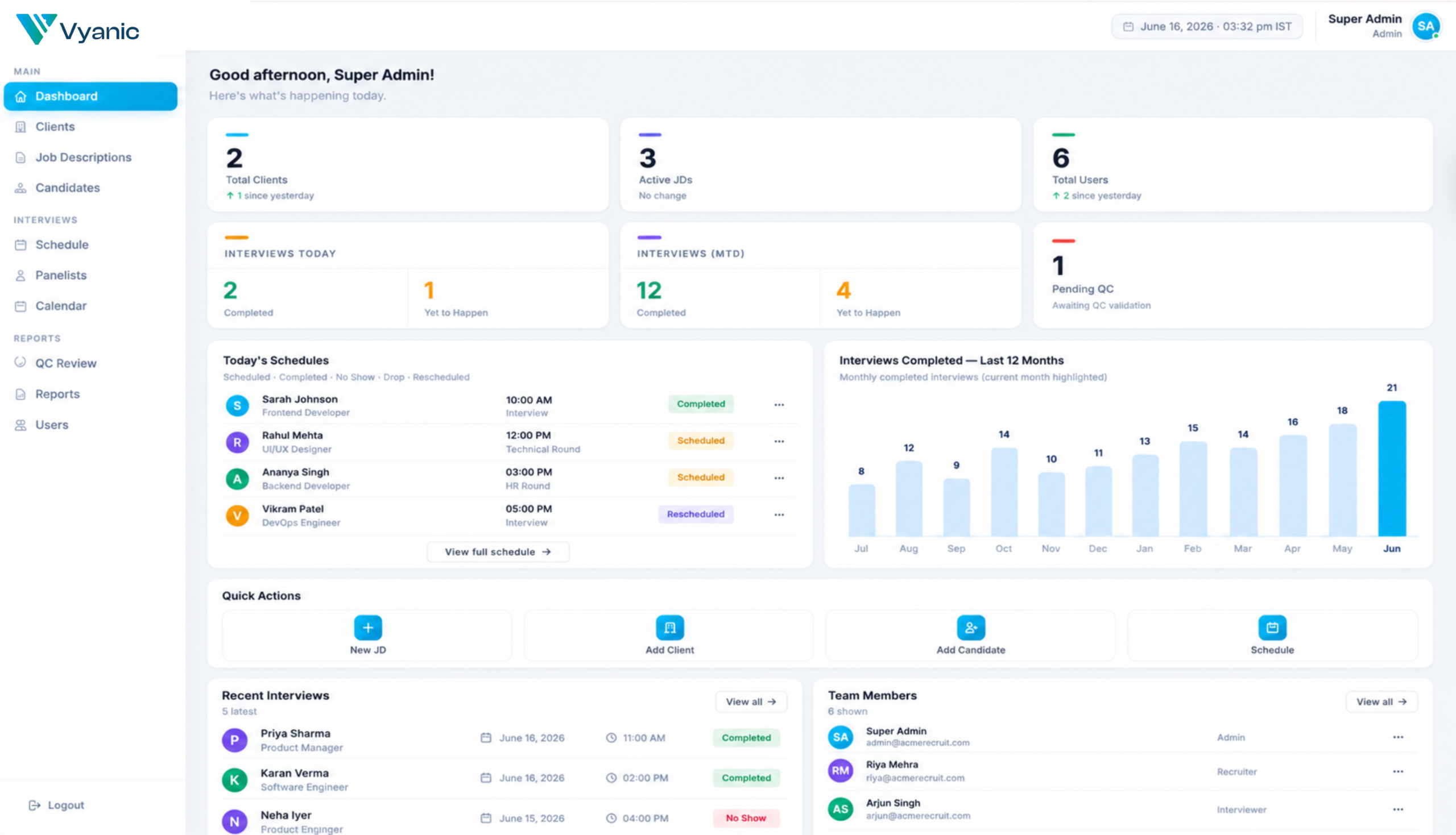Open options for Riya Mehra team member

click(1398, 772)
